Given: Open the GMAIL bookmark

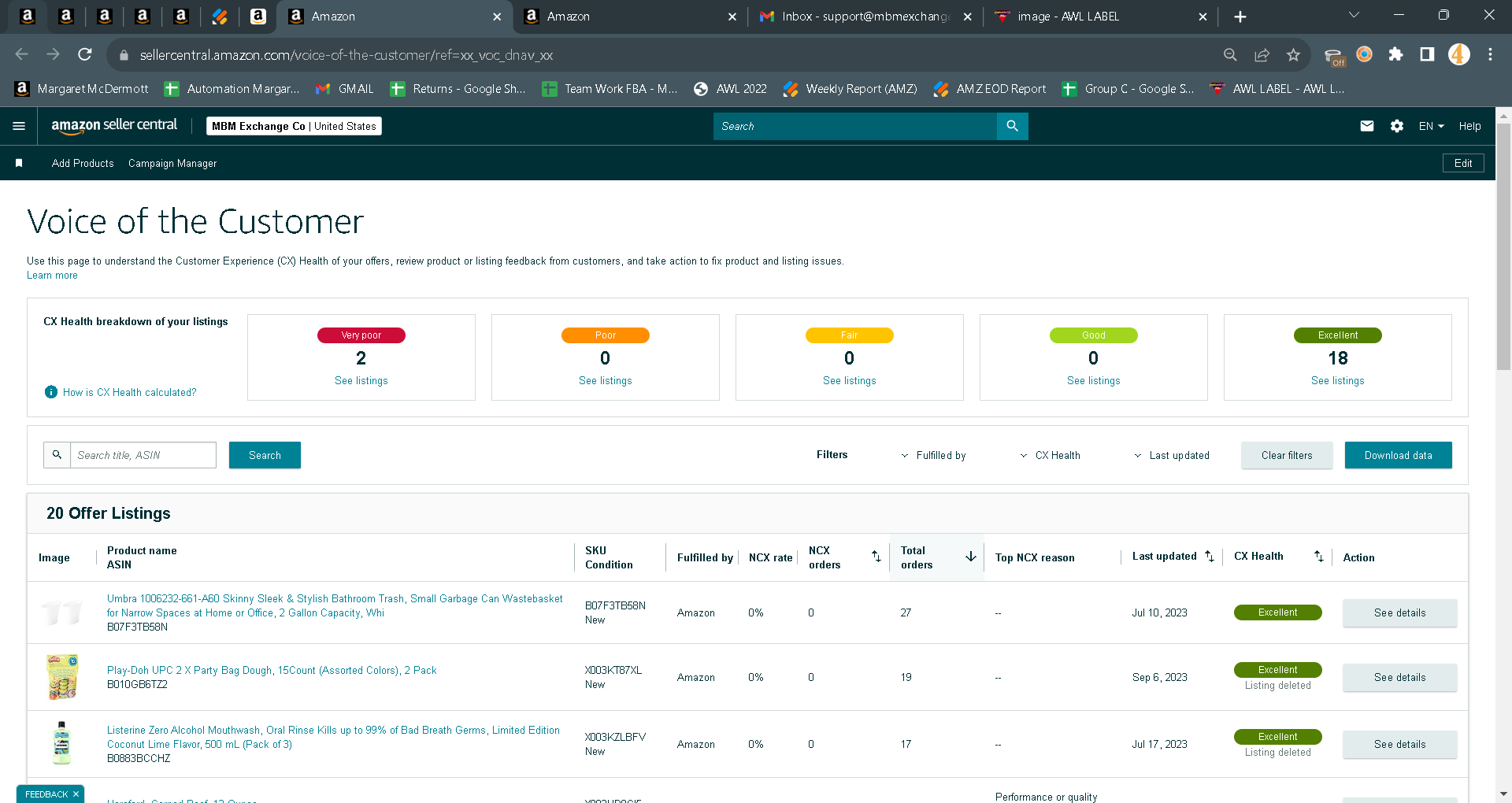Looking at the screenshot, I should (x=345, y=89).
